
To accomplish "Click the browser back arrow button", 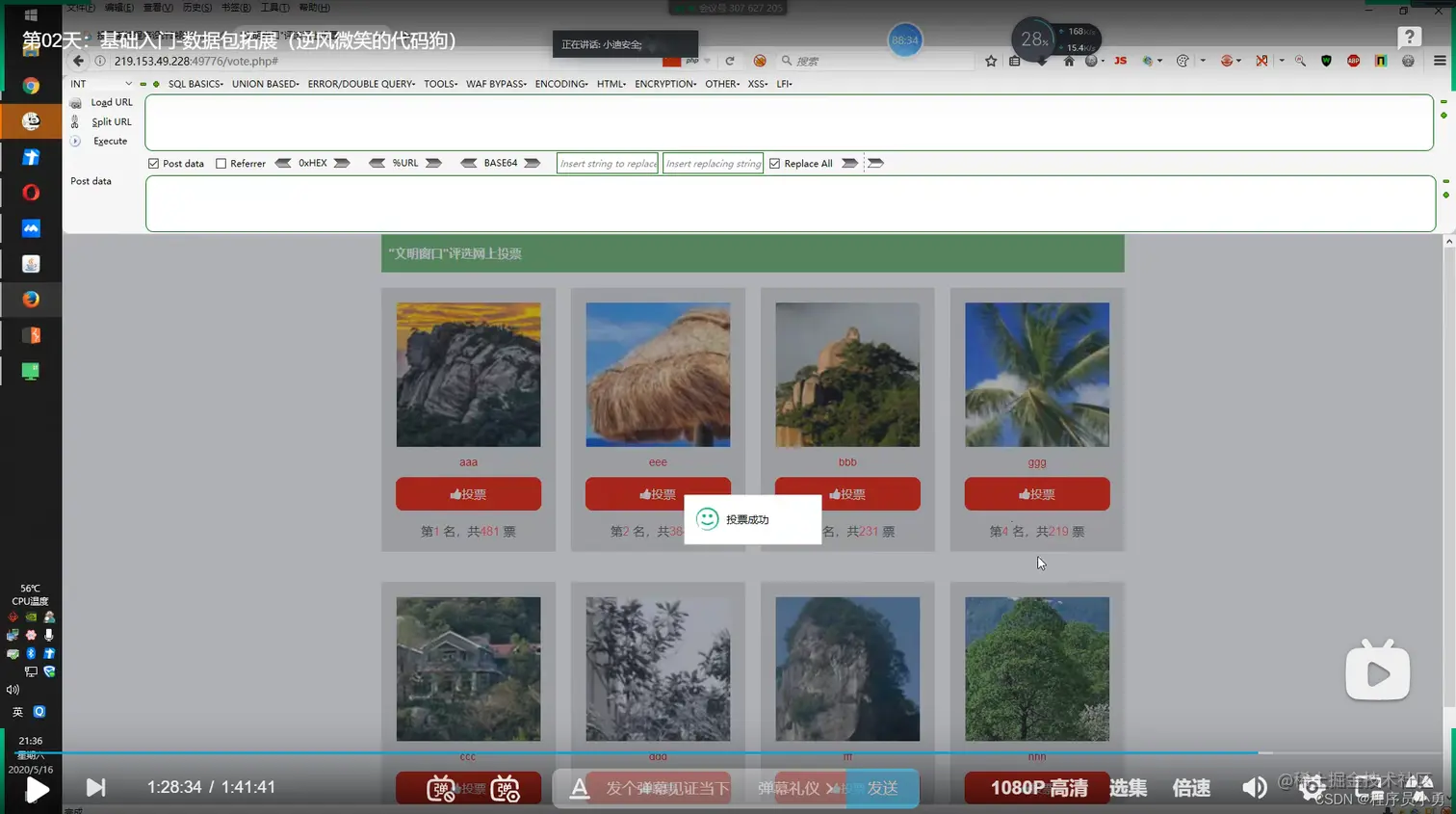I will tap(78, 61).
